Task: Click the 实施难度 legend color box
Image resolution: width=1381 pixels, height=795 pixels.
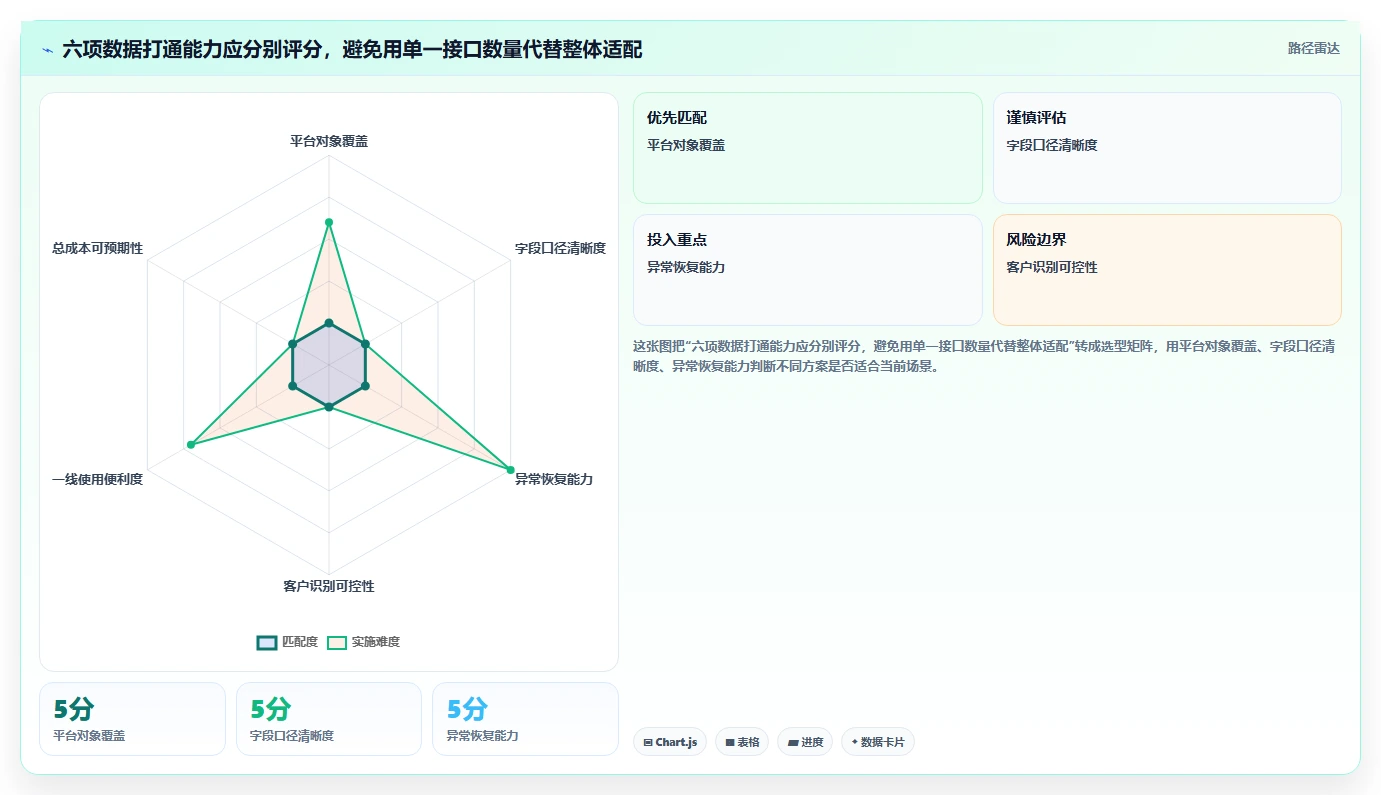Action: 336,642
